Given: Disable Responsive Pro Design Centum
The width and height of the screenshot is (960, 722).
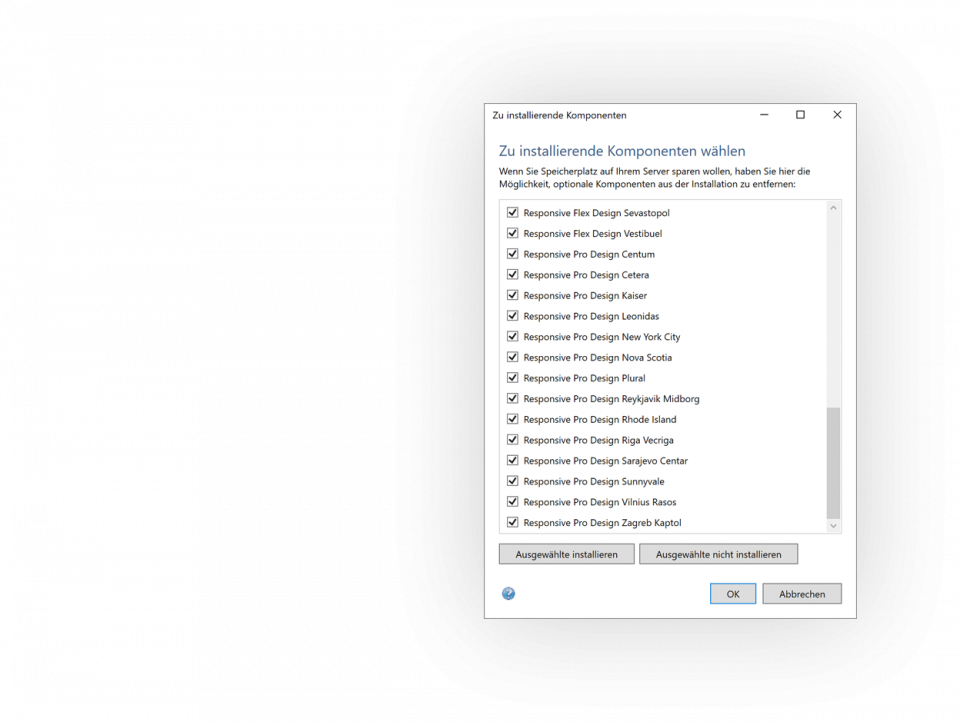Looking at the screenshot, I should pos(512,253).
